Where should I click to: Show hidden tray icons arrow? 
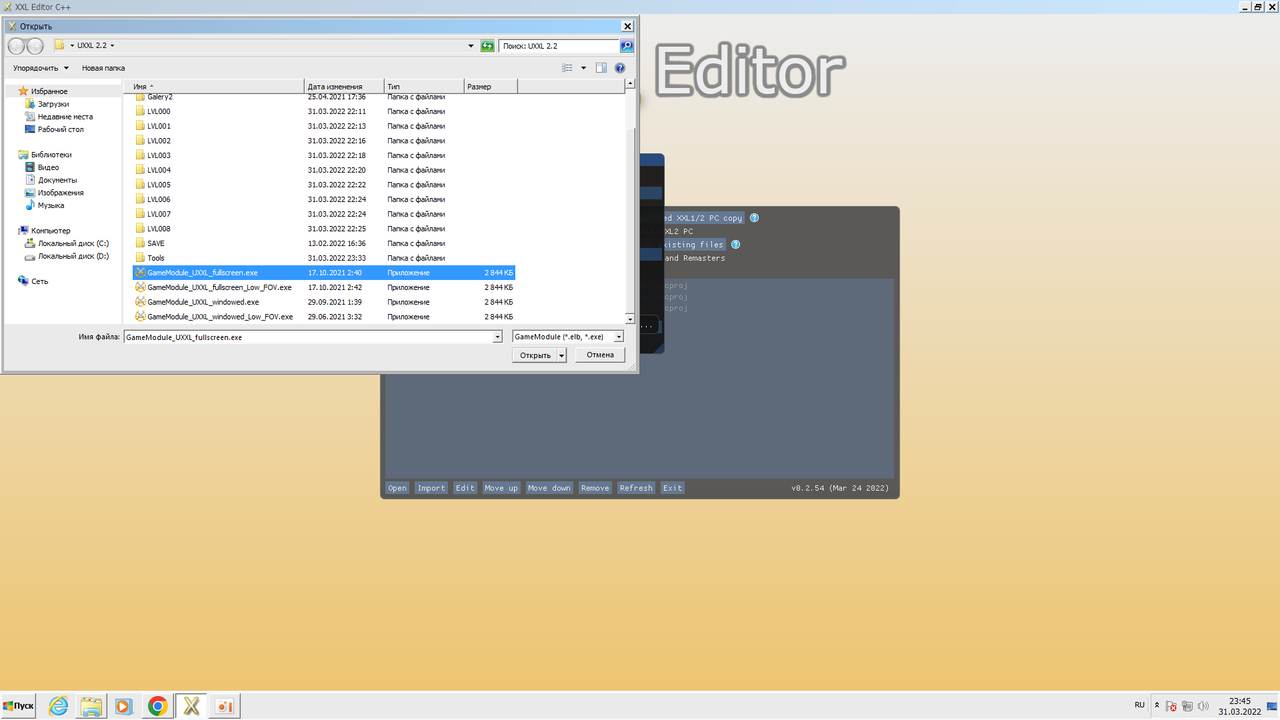(x=1157, y=706)
